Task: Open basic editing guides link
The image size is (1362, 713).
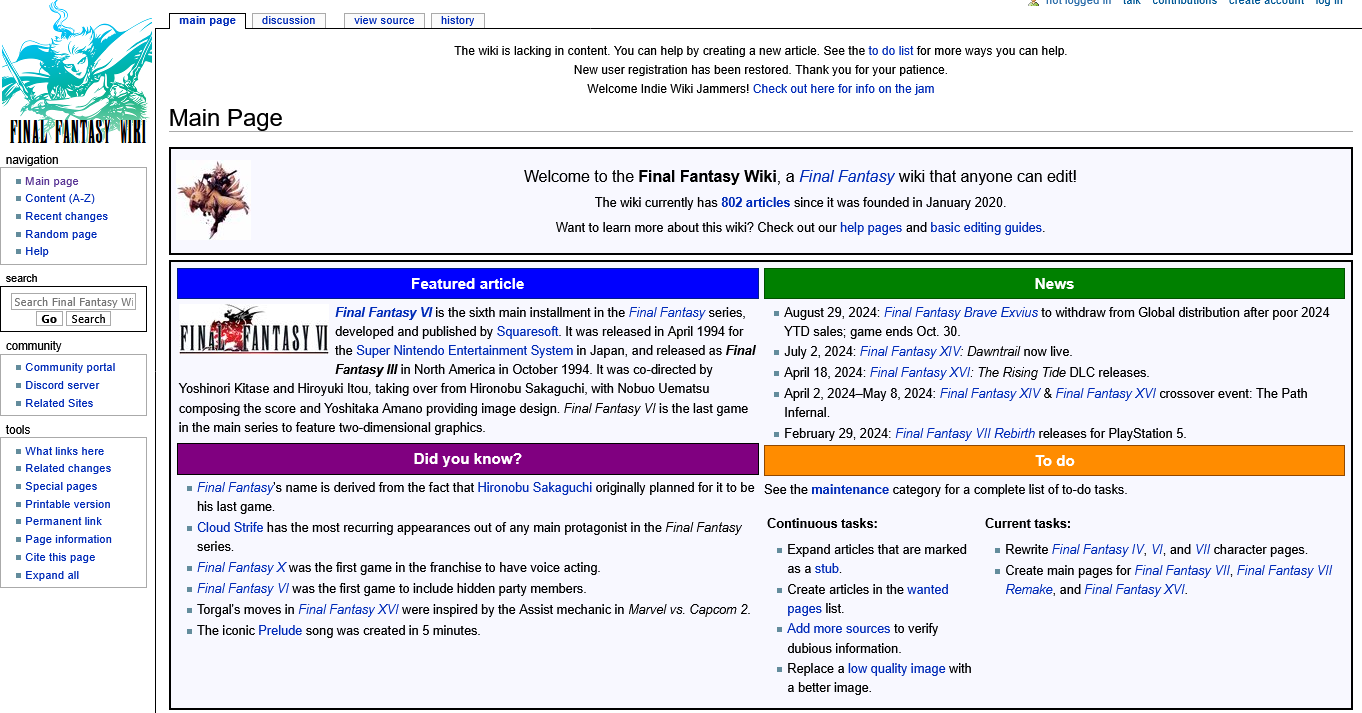Action: [x=986, y=228]
